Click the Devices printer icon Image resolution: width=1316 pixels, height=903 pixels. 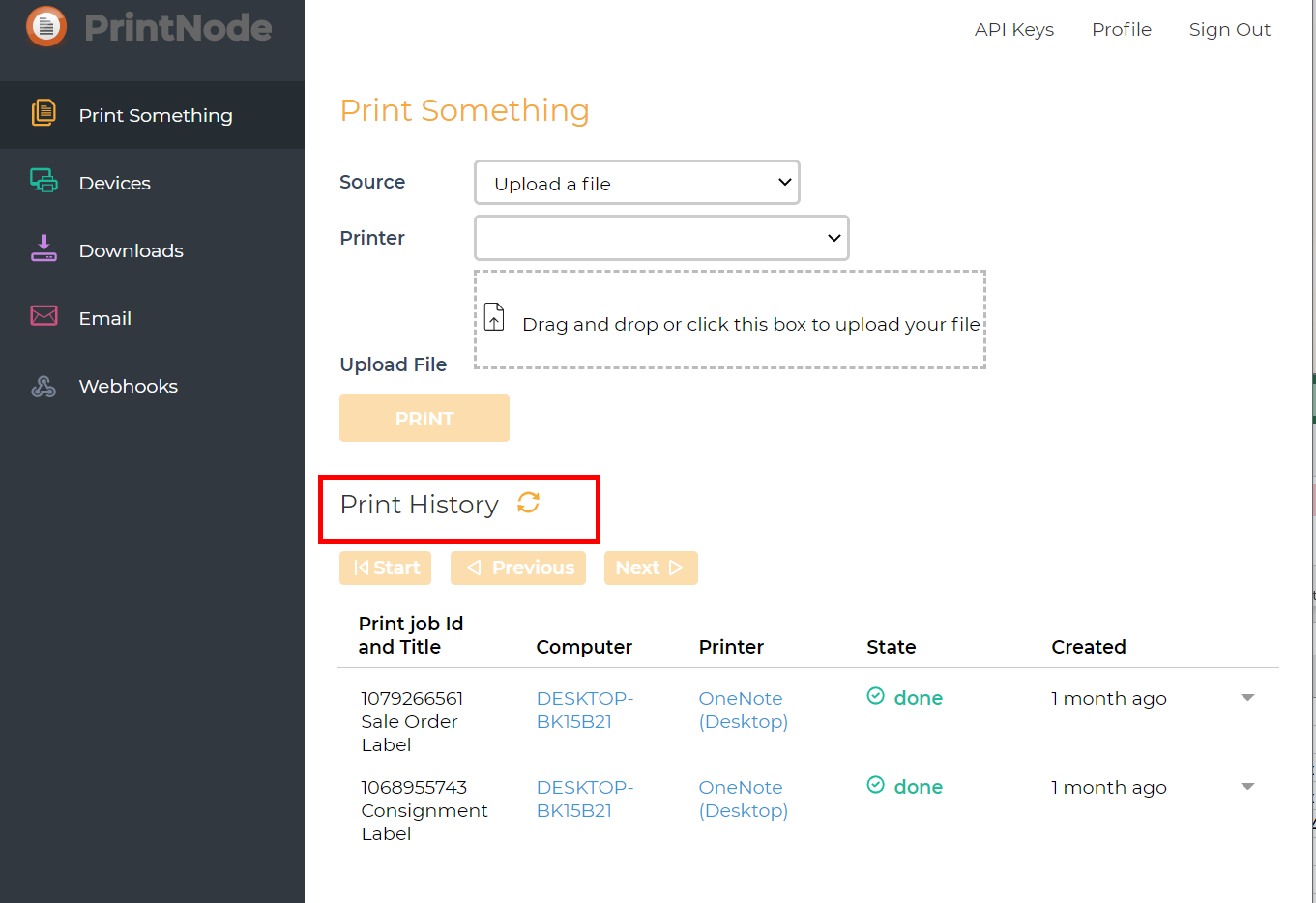pos(44,181)
